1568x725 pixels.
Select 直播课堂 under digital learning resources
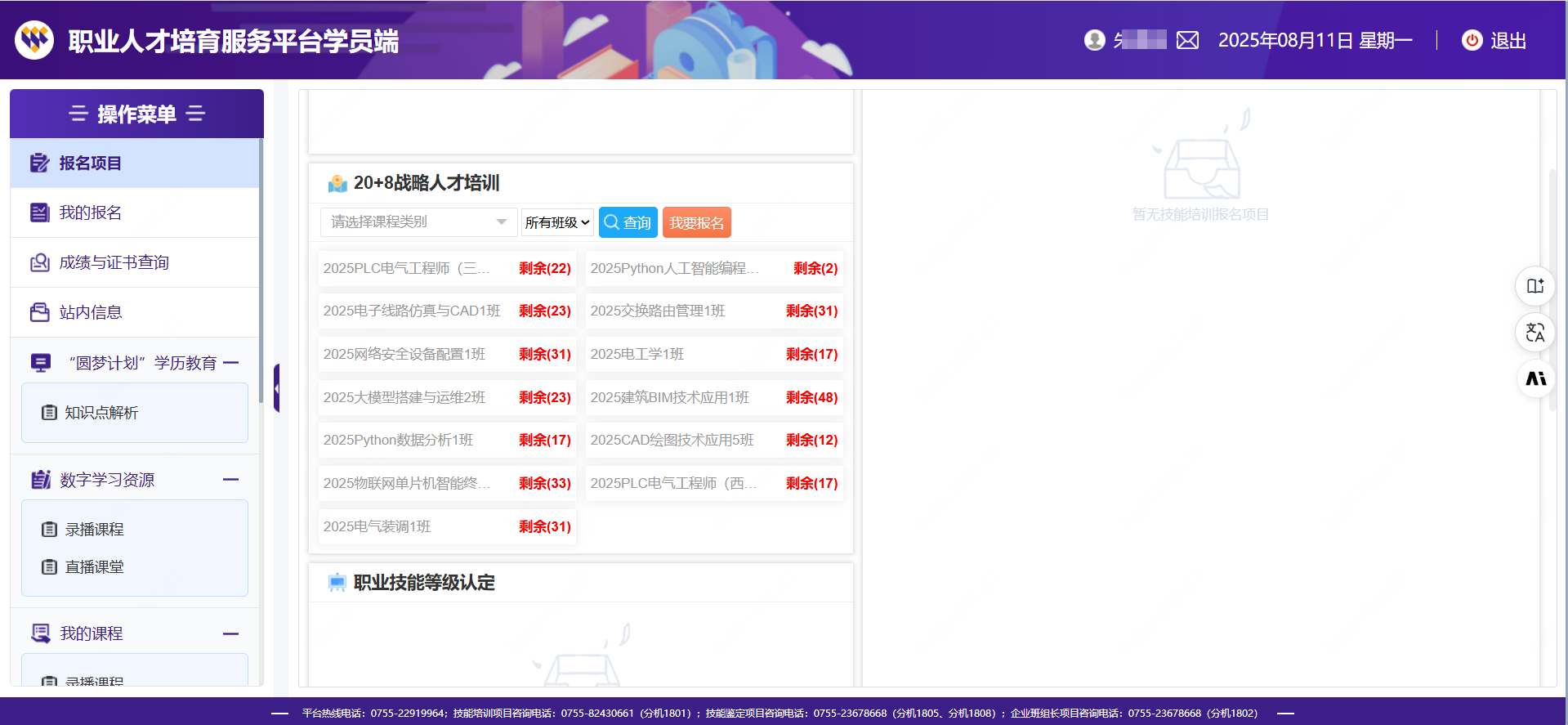pyautogui.click(x=95, y=567)
